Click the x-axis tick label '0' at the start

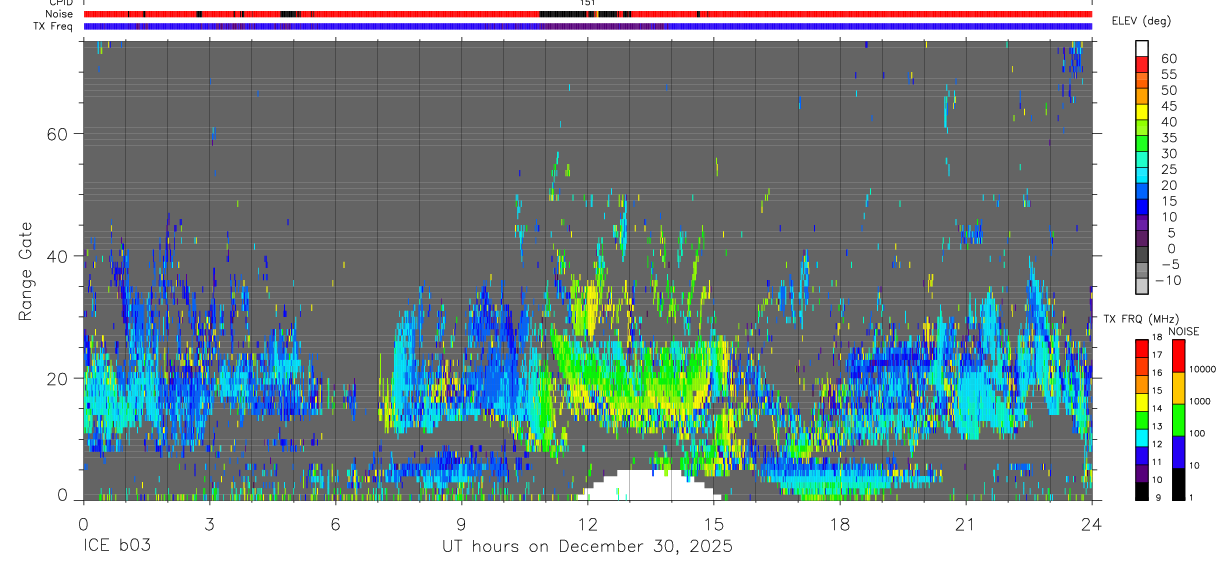[83, 526]
